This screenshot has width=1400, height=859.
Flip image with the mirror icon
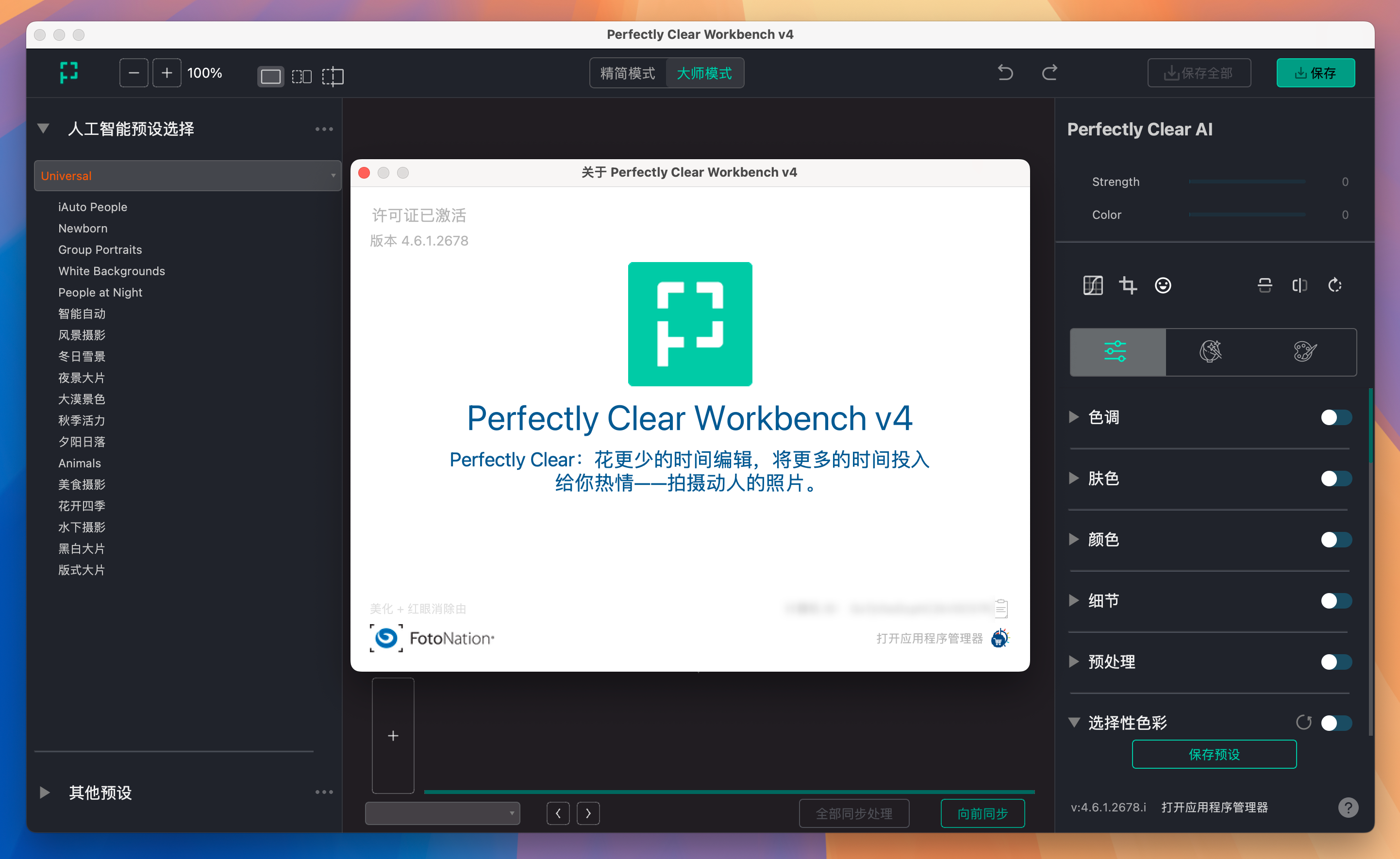click(x=1300, y=285)
